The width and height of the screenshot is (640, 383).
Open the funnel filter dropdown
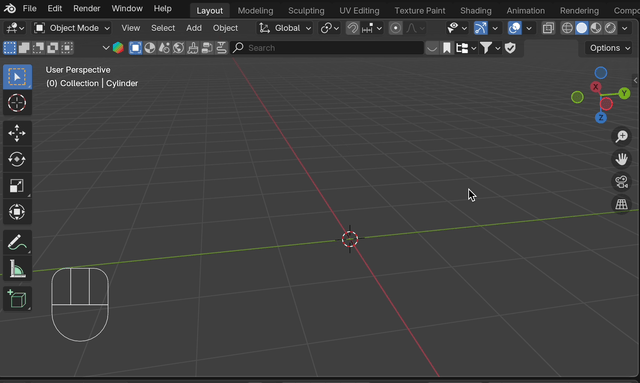tap(490, 48)
